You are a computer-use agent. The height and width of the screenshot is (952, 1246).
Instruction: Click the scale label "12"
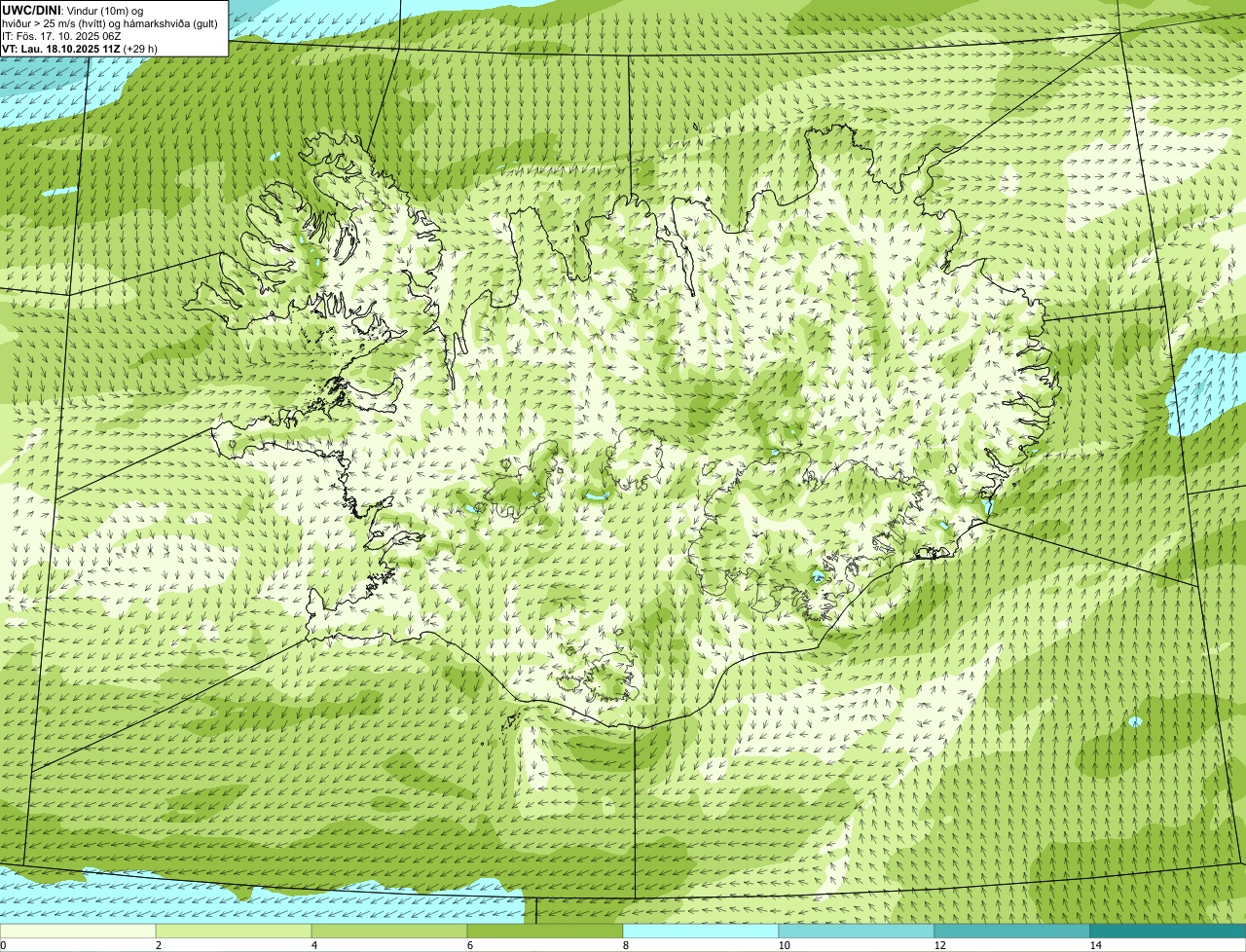coord(939,945)
